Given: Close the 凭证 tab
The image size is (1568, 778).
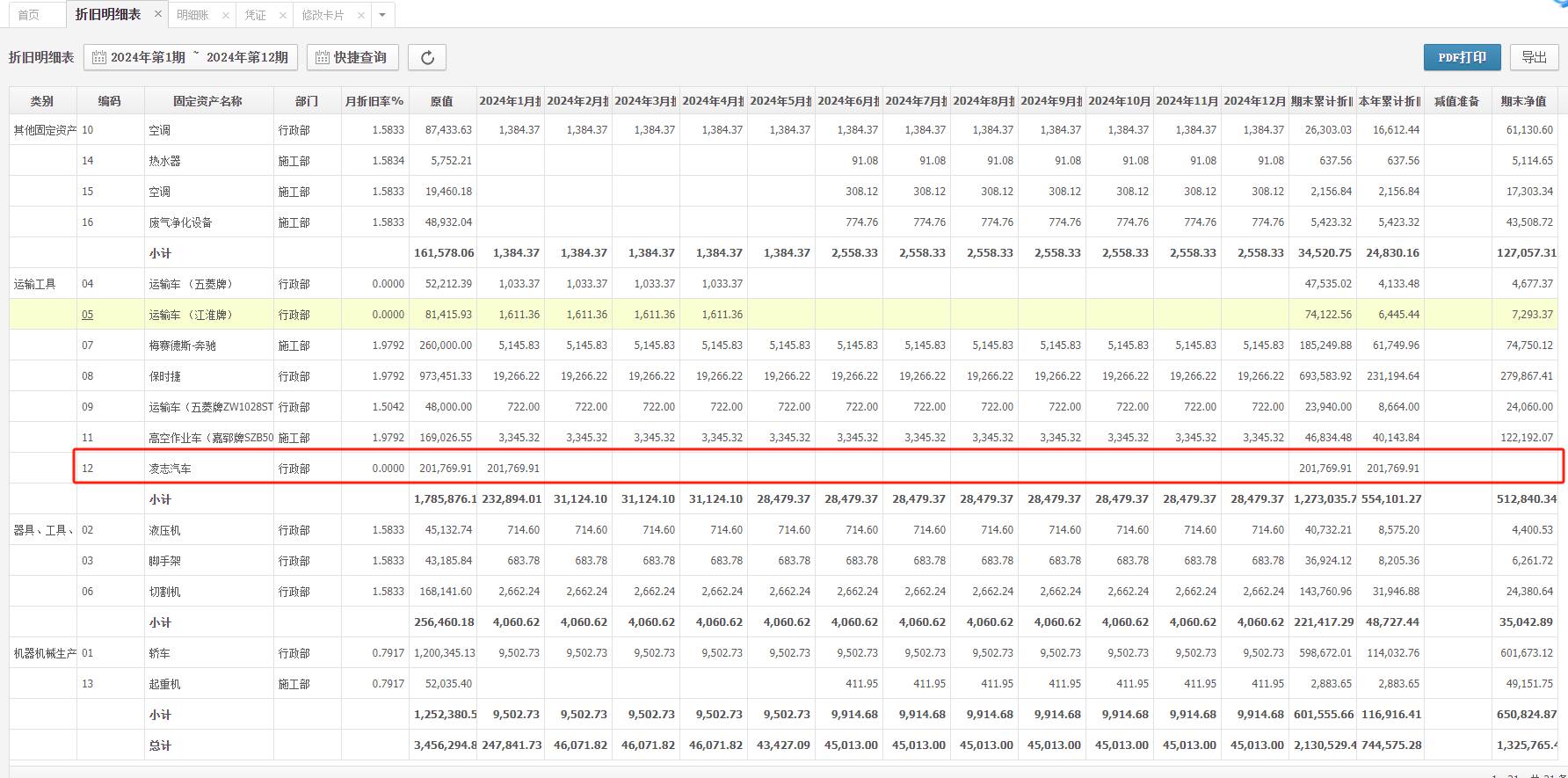Looking at the screenshot, I should pyautogui.click(x=282, y=15).
